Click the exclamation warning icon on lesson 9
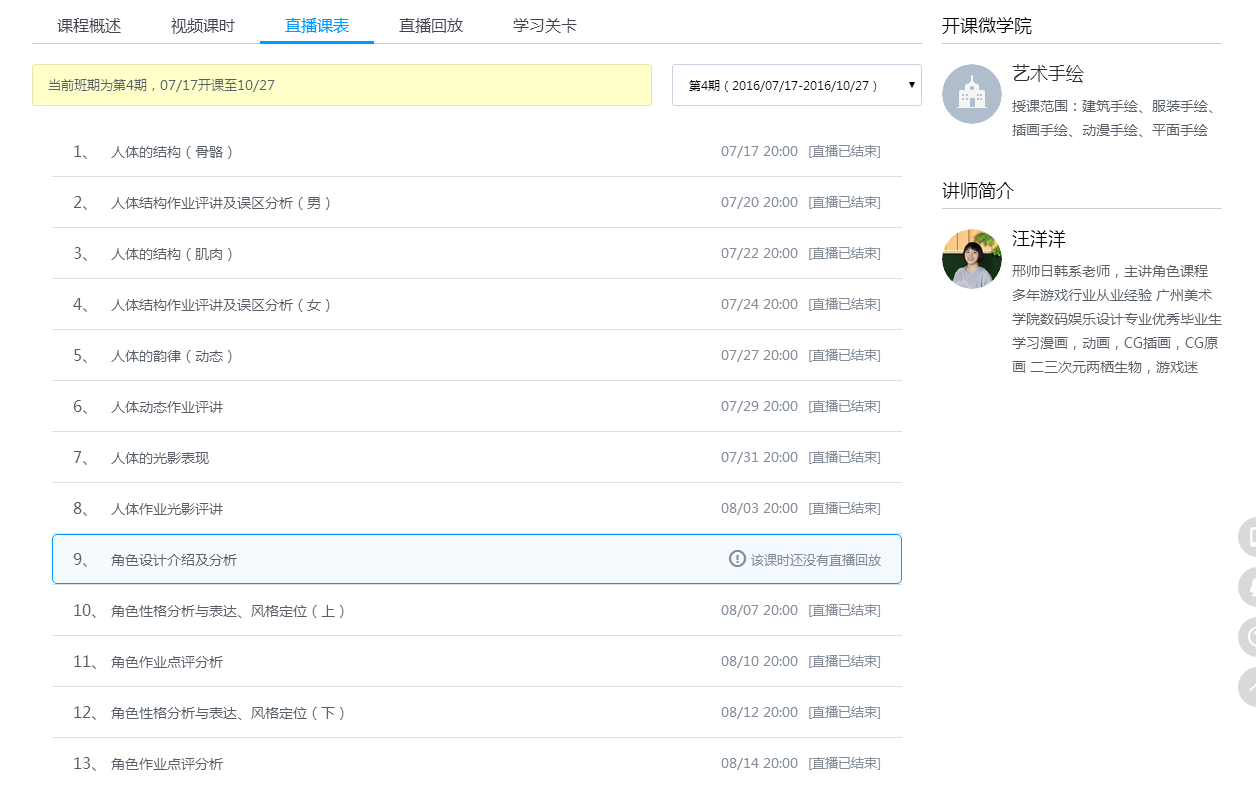 pyautogui.click(x=737, y=559)
